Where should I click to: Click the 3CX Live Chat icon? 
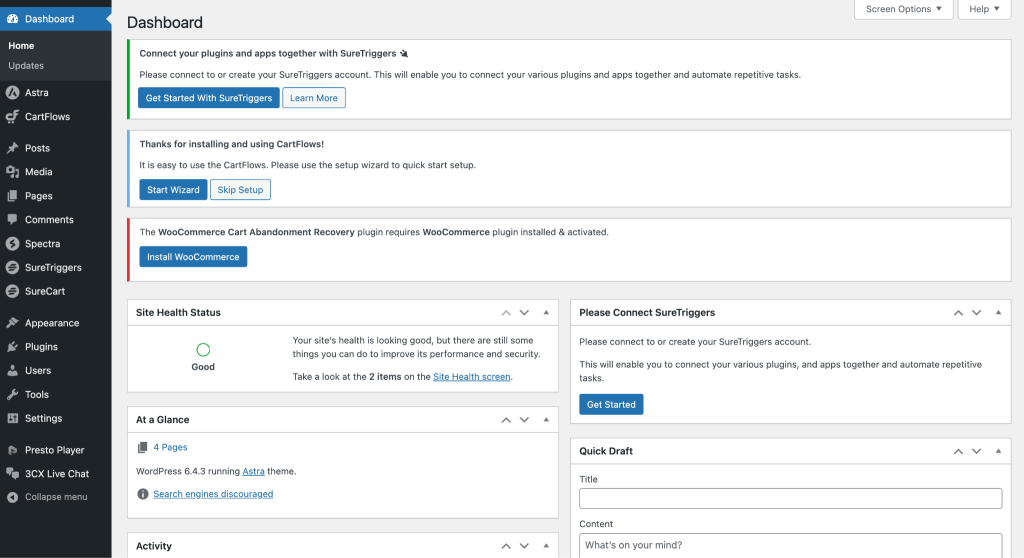tap(12, 474)
